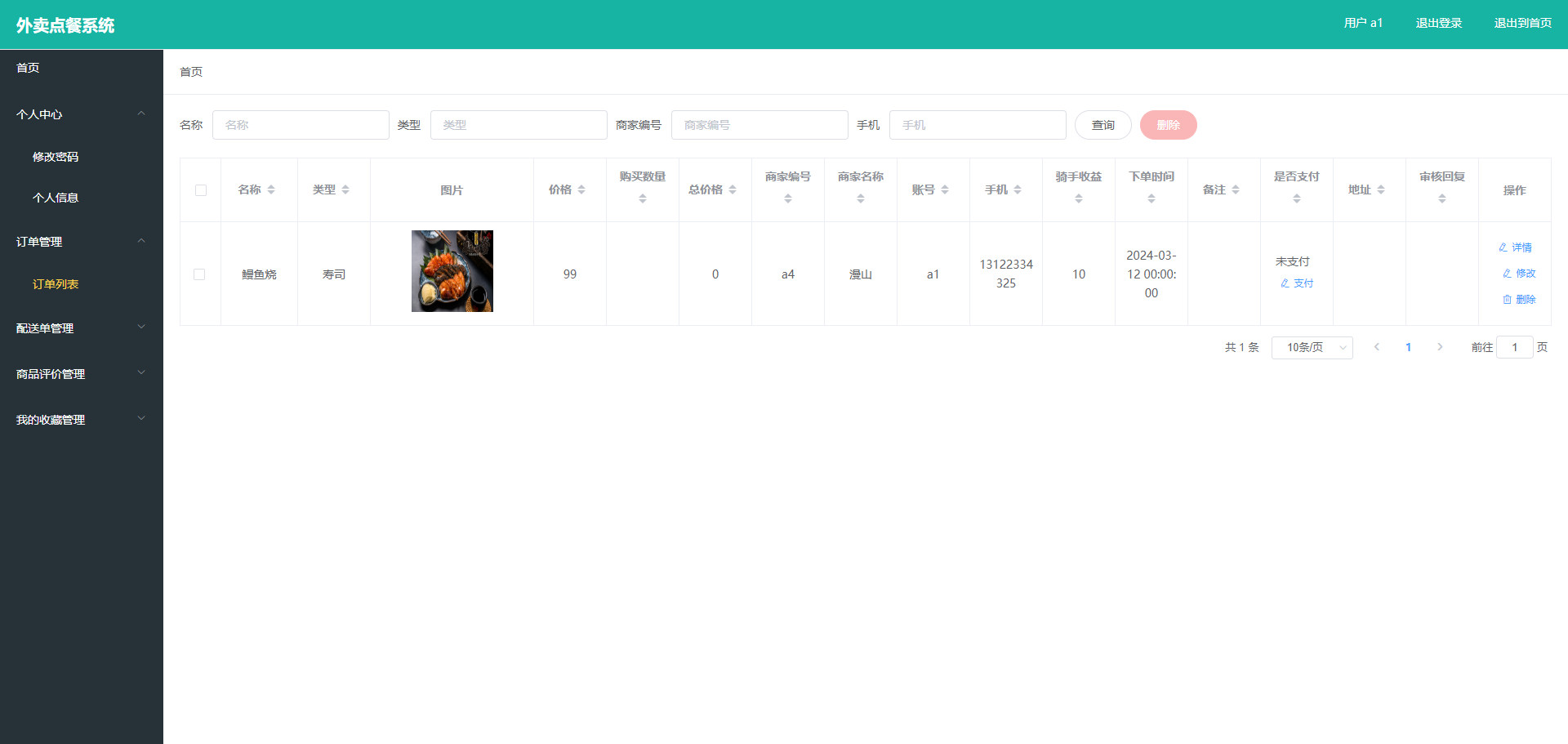Collapse 个人中心 sidebar section
The width and height of the screenshot is (1568, 744).
point(82,114)
